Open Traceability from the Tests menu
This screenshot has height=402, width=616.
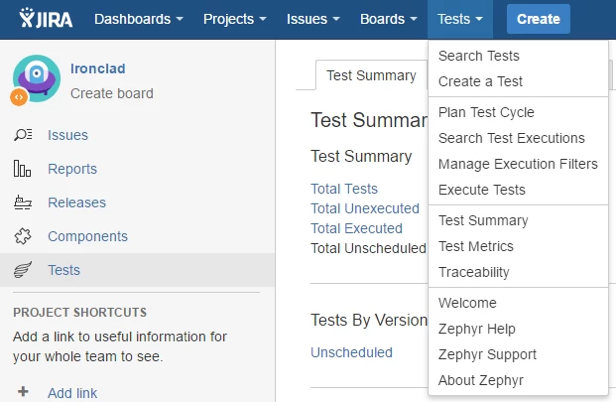coord(474,272)
